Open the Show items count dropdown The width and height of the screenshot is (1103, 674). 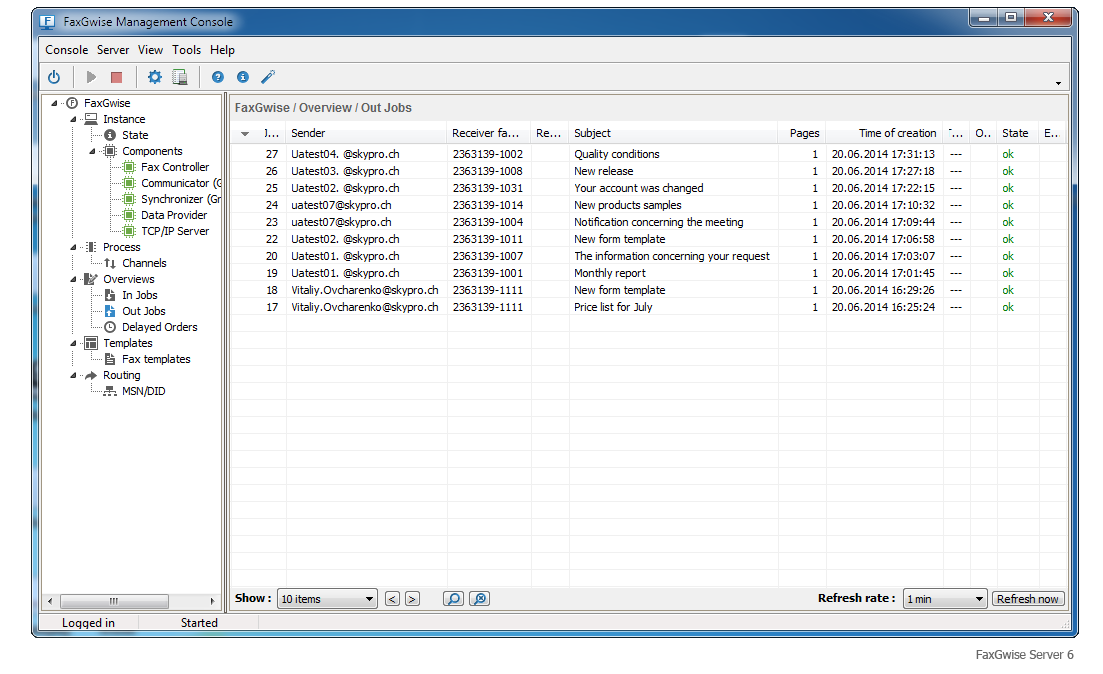(x=327, y=599)
